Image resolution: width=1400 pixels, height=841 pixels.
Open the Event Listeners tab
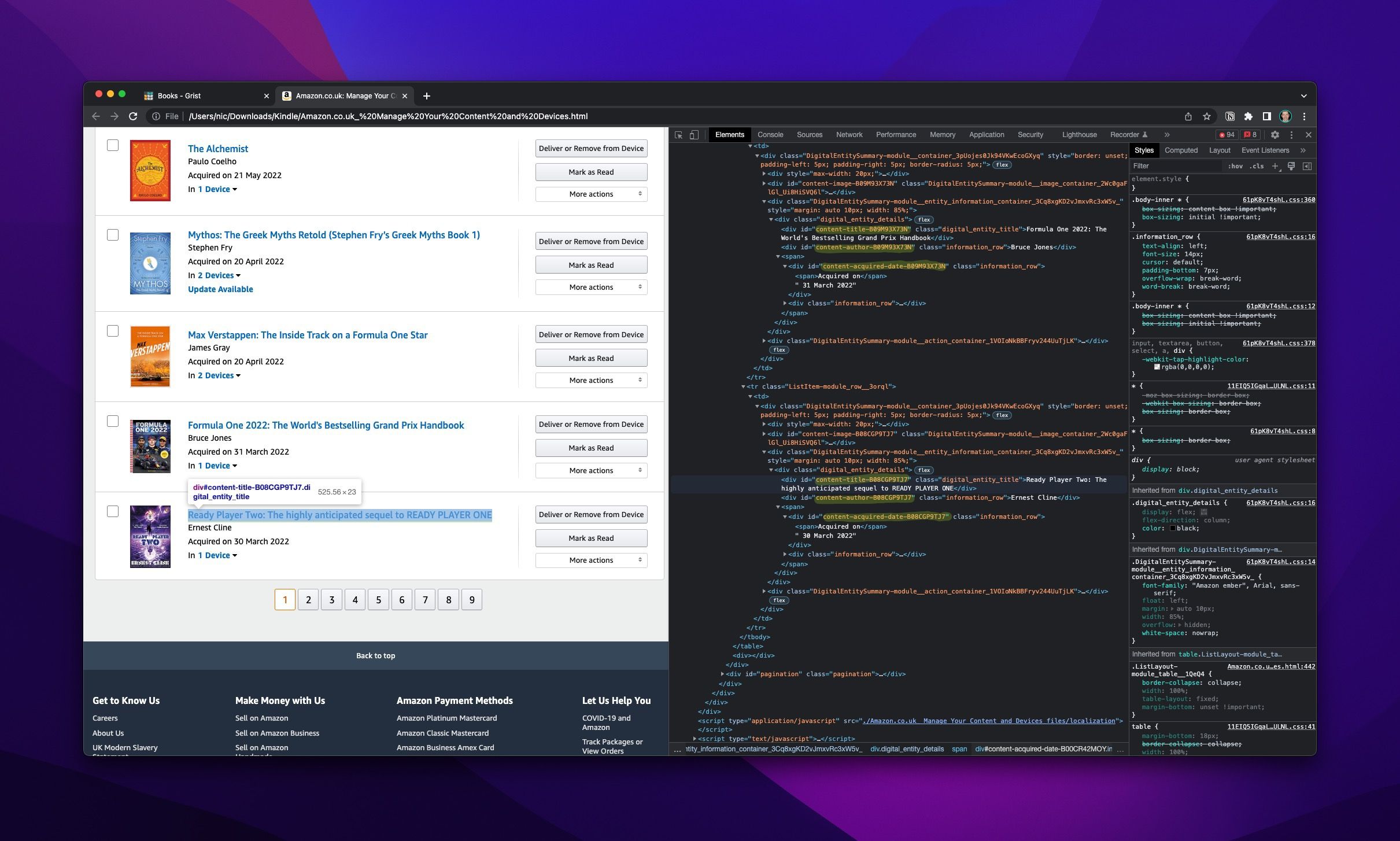point(1265,150)
